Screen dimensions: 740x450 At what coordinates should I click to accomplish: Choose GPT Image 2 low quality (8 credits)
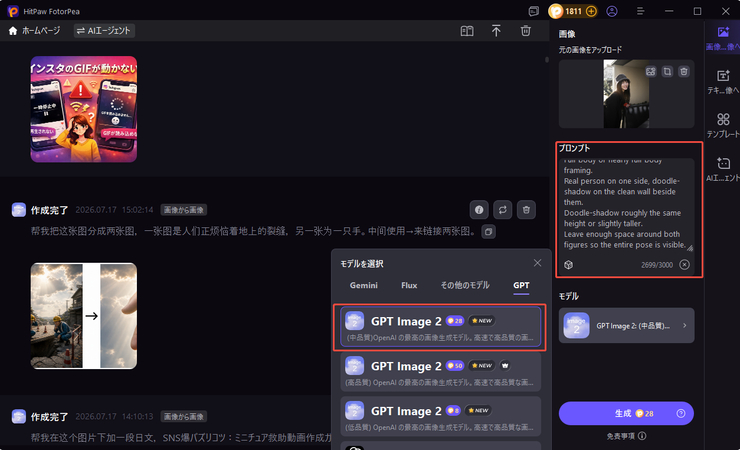pos(440,416)
